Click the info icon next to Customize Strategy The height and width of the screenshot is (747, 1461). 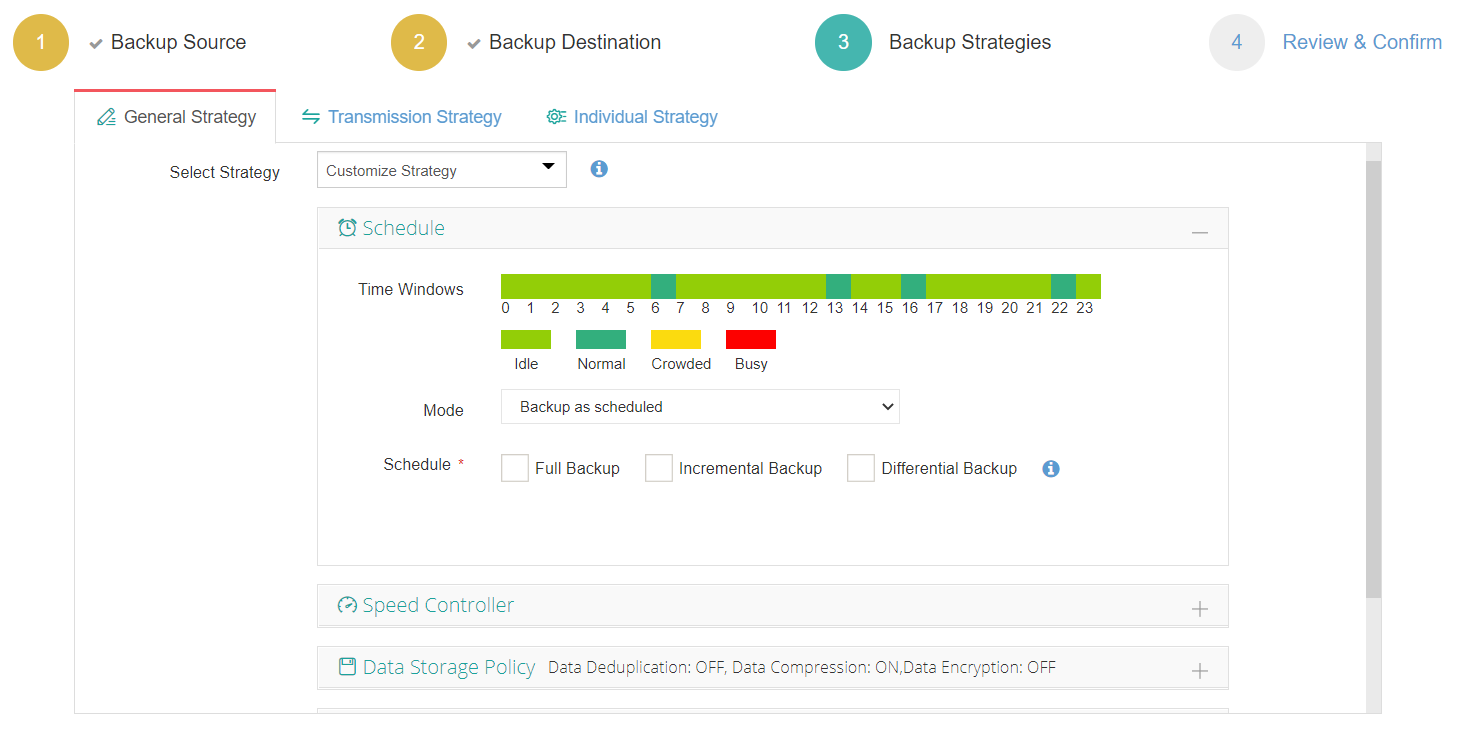(x=598, y=169)
